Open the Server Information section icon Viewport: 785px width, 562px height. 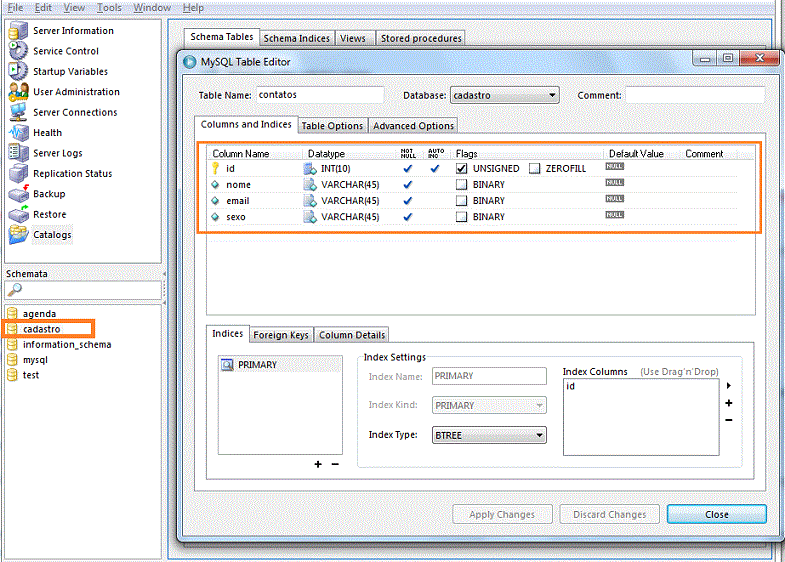click(x=18, y=31)
